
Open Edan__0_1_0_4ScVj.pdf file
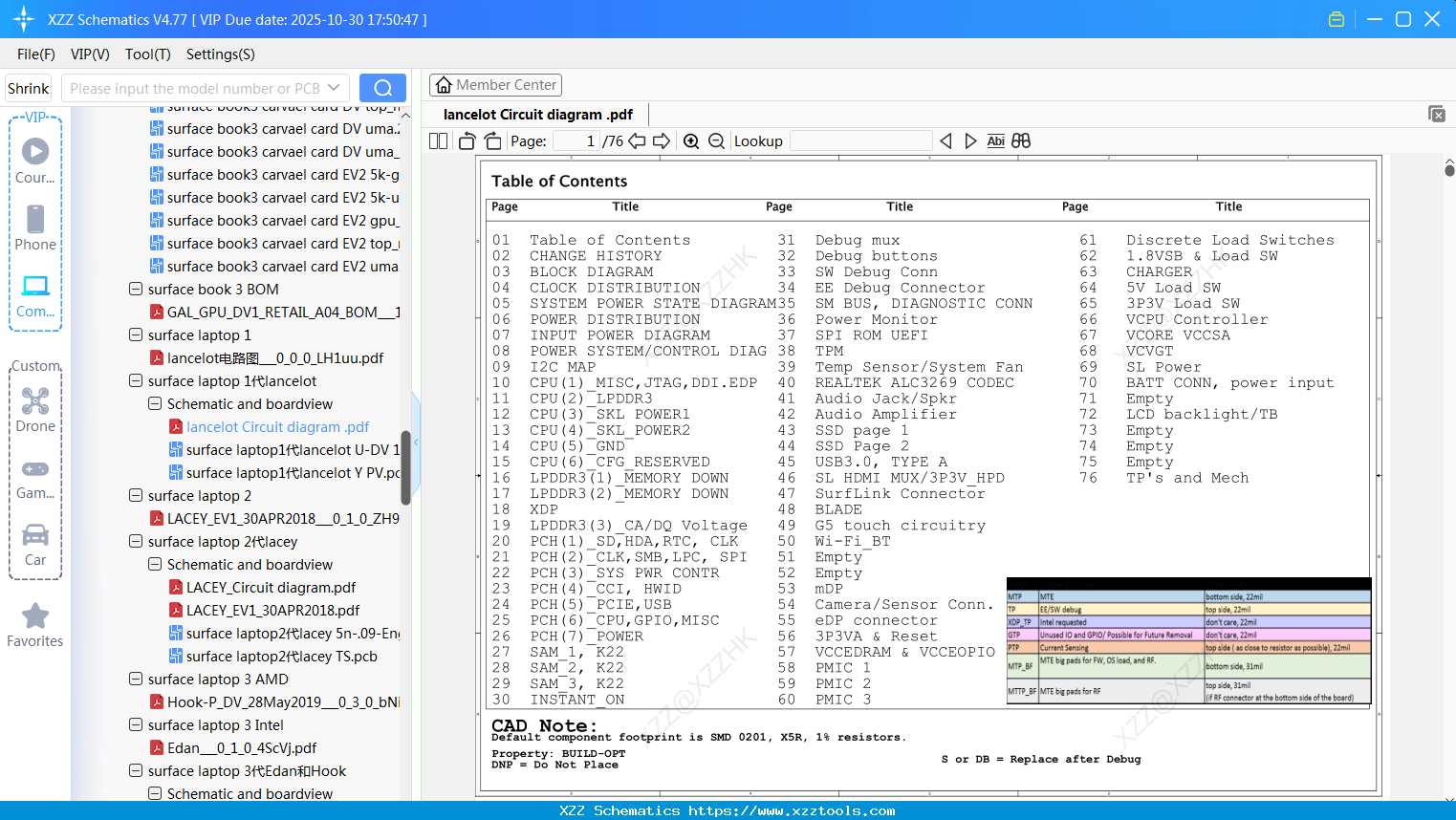click(233, 747)
